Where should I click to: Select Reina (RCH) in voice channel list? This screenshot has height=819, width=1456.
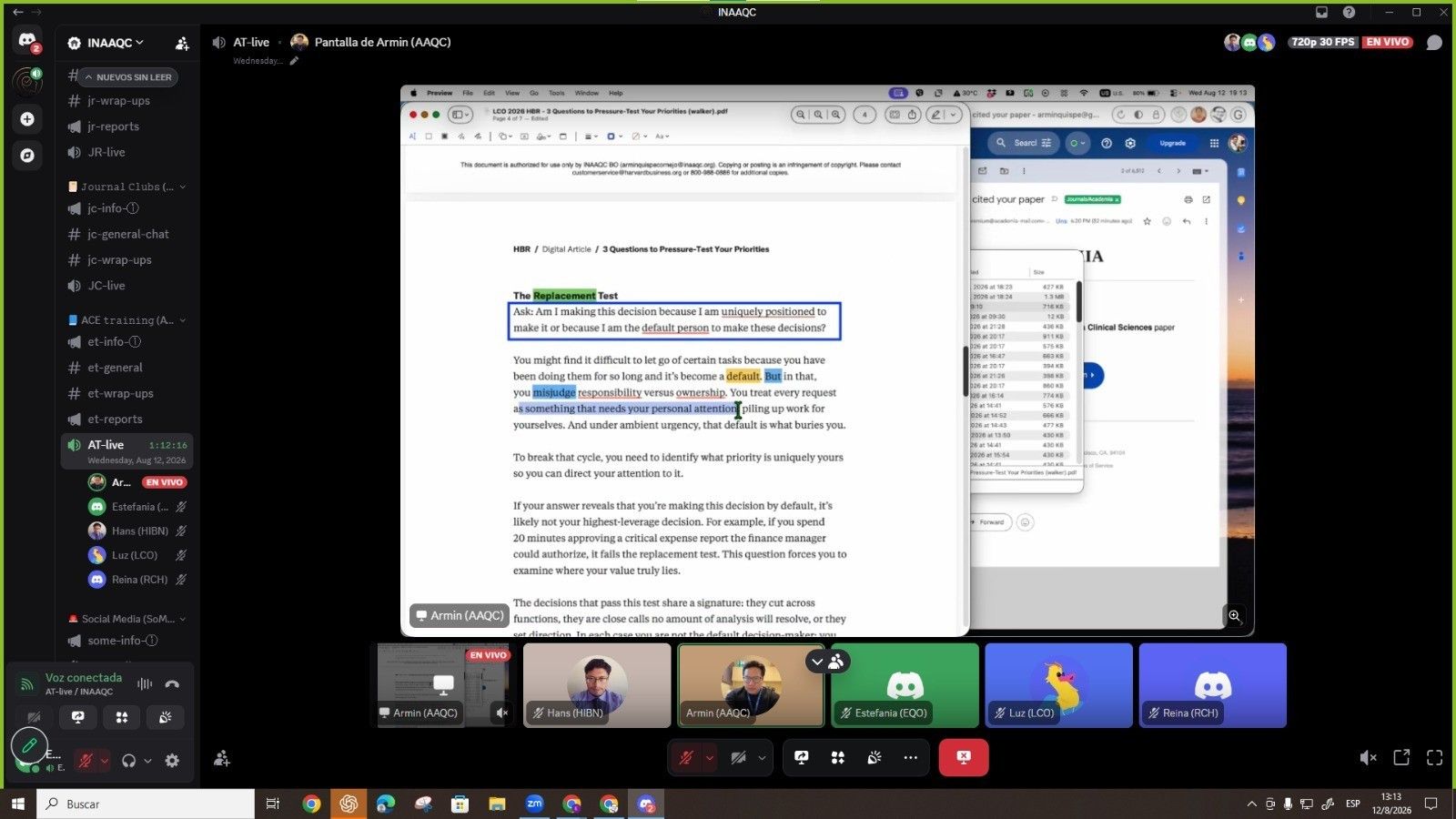(137, 580)
